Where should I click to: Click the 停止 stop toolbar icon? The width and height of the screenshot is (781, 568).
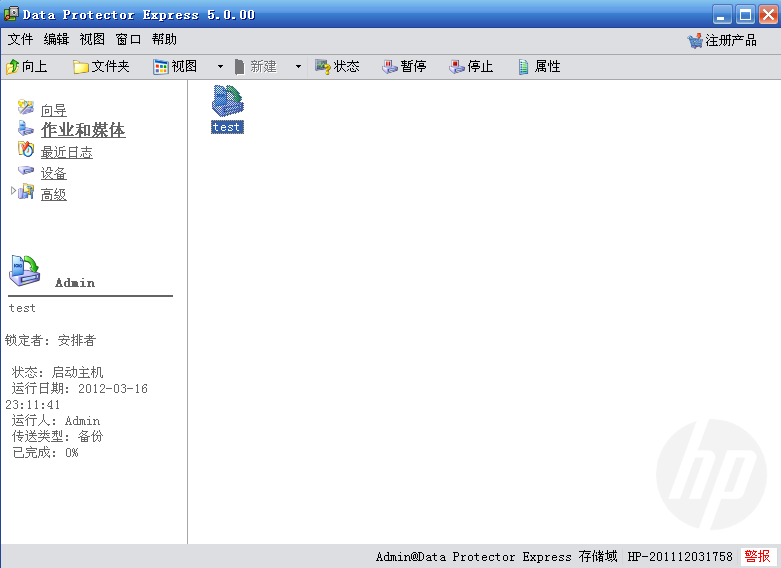pos(457,67)
